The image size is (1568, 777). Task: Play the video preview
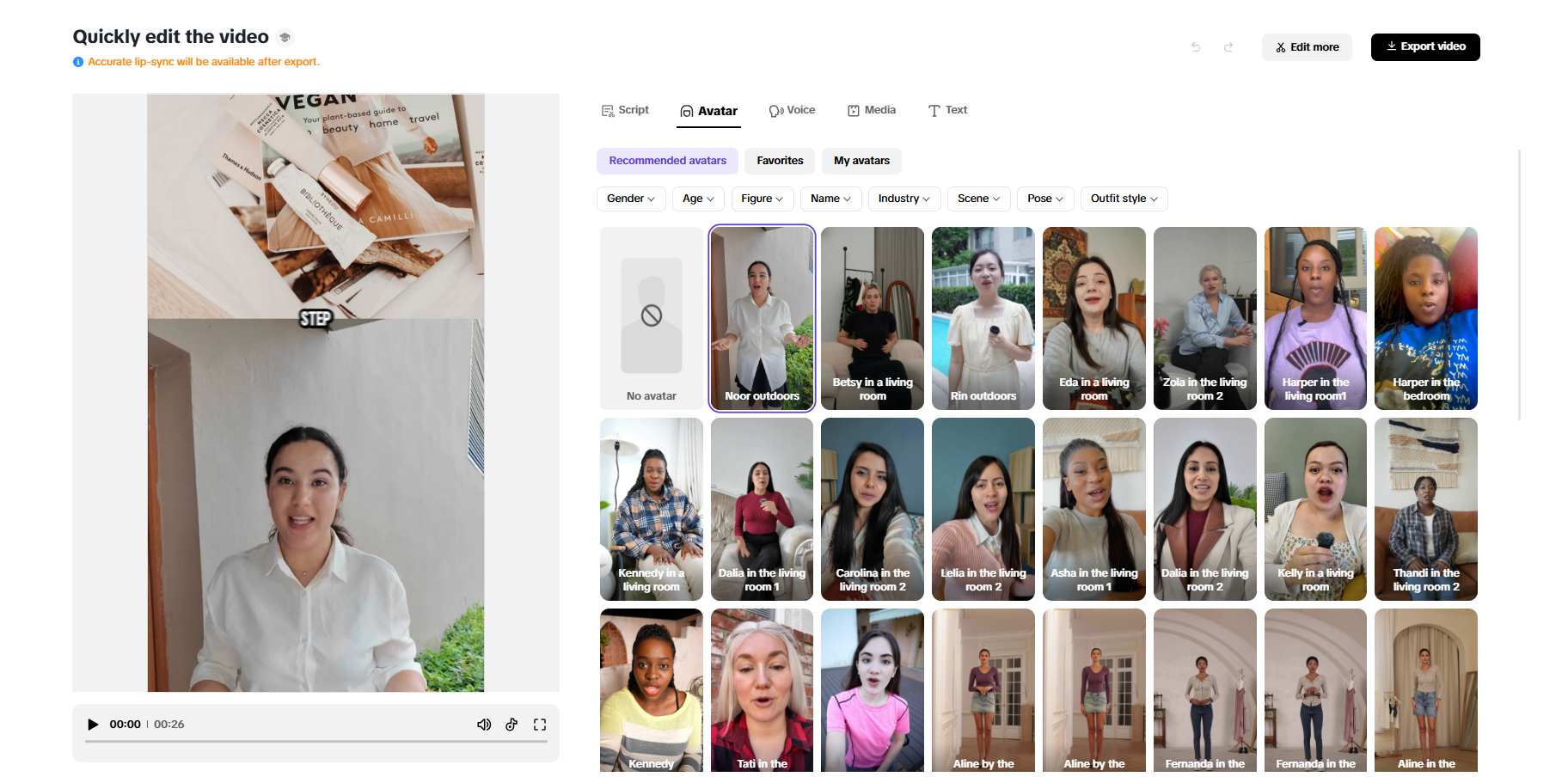(92, 724)
